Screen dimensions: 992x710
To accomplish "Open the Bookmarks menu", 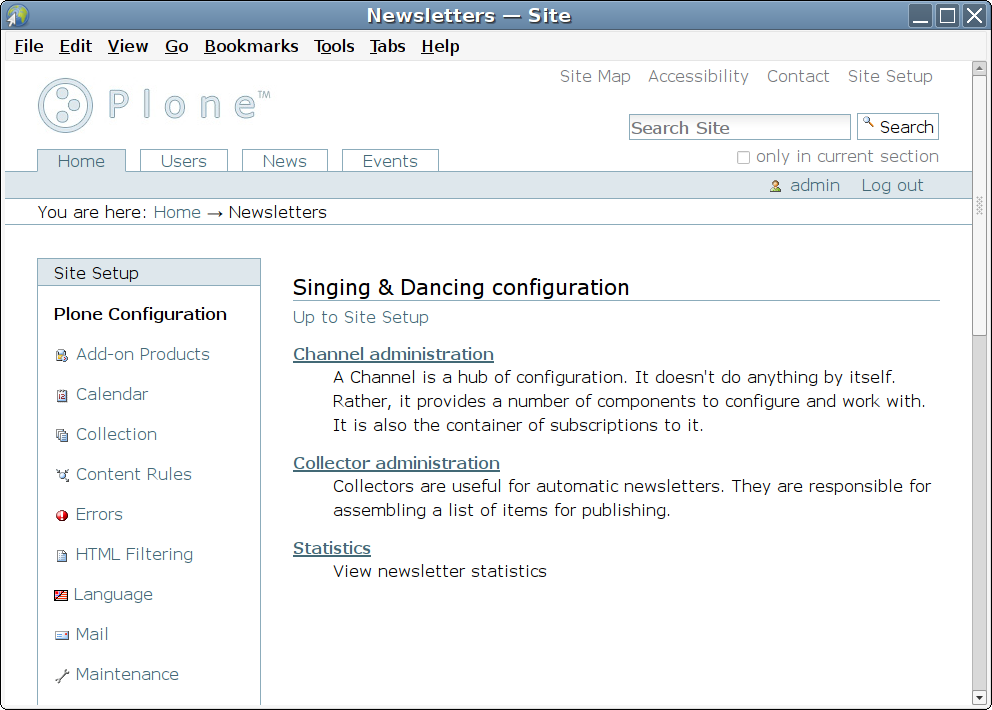I will [x=251, y=46].
